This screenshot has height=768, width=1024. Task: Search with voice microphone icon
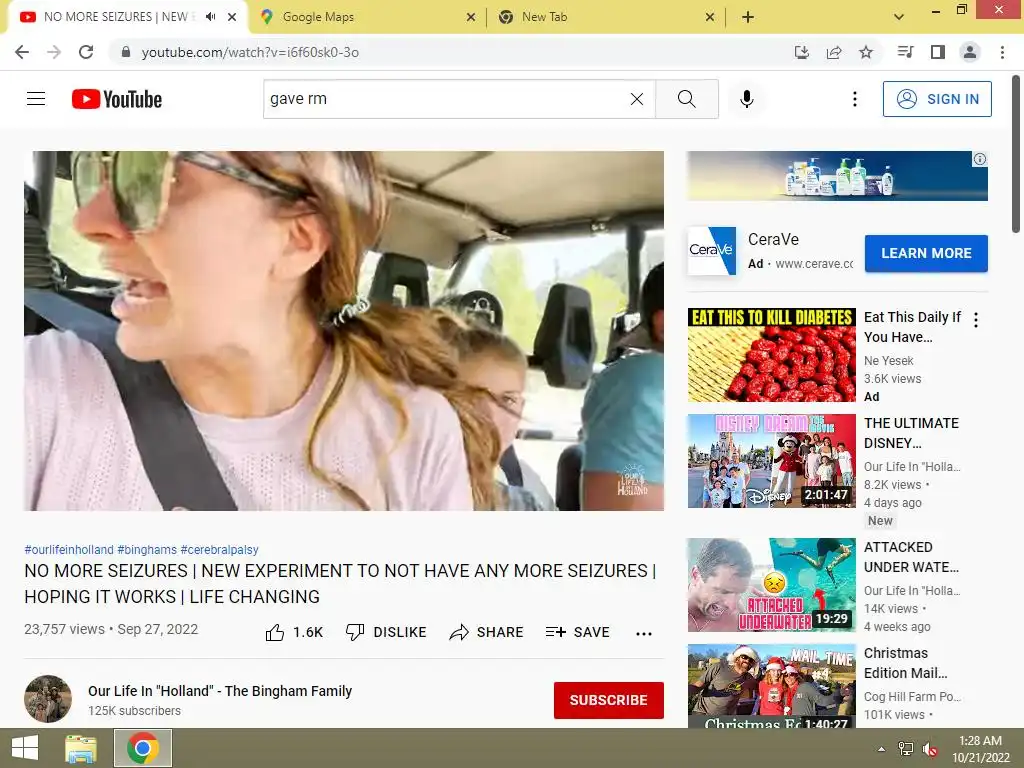pos(746,99)
